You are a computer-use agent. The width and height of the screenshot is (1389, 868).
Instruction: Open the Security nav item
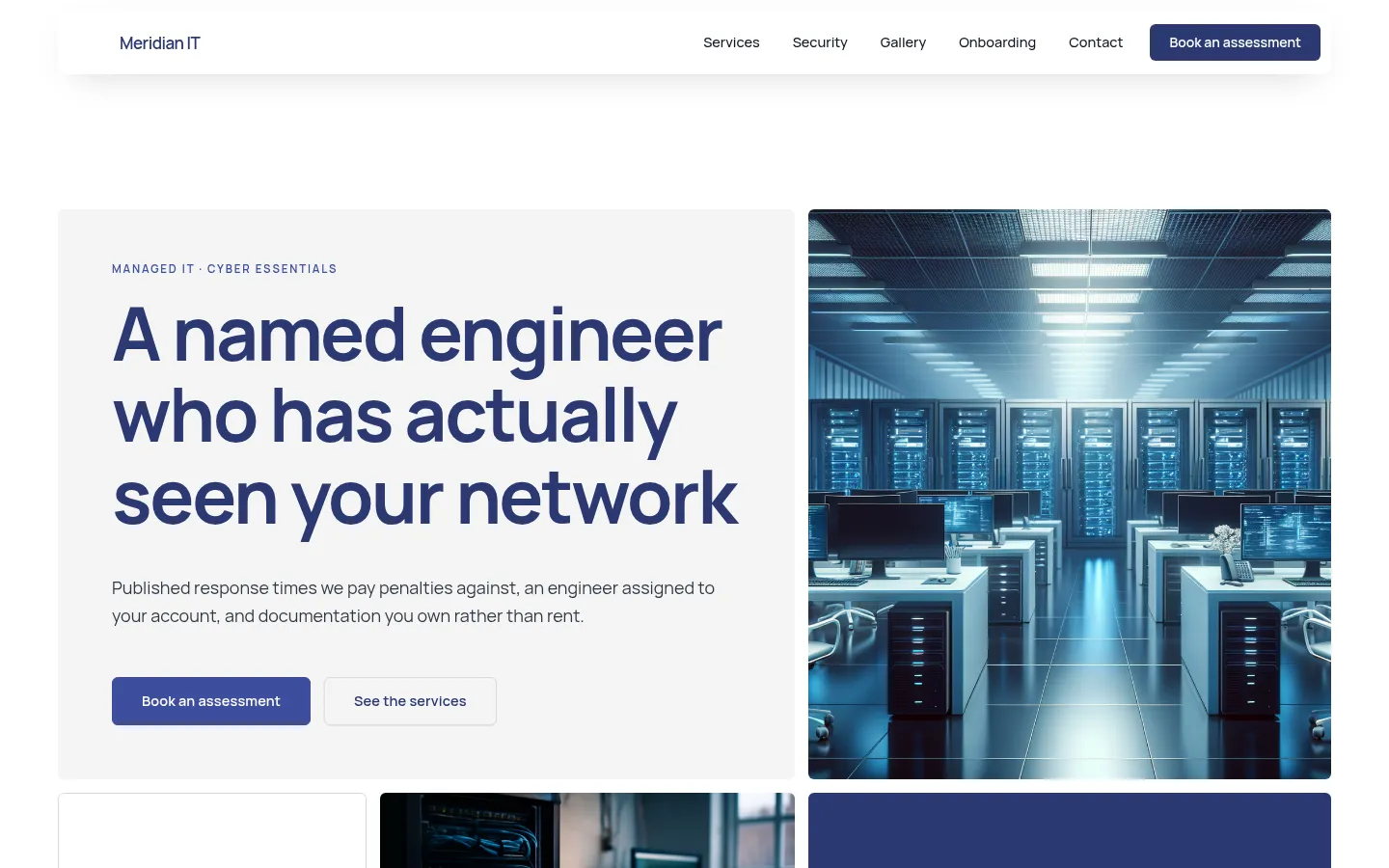[820, 42]
